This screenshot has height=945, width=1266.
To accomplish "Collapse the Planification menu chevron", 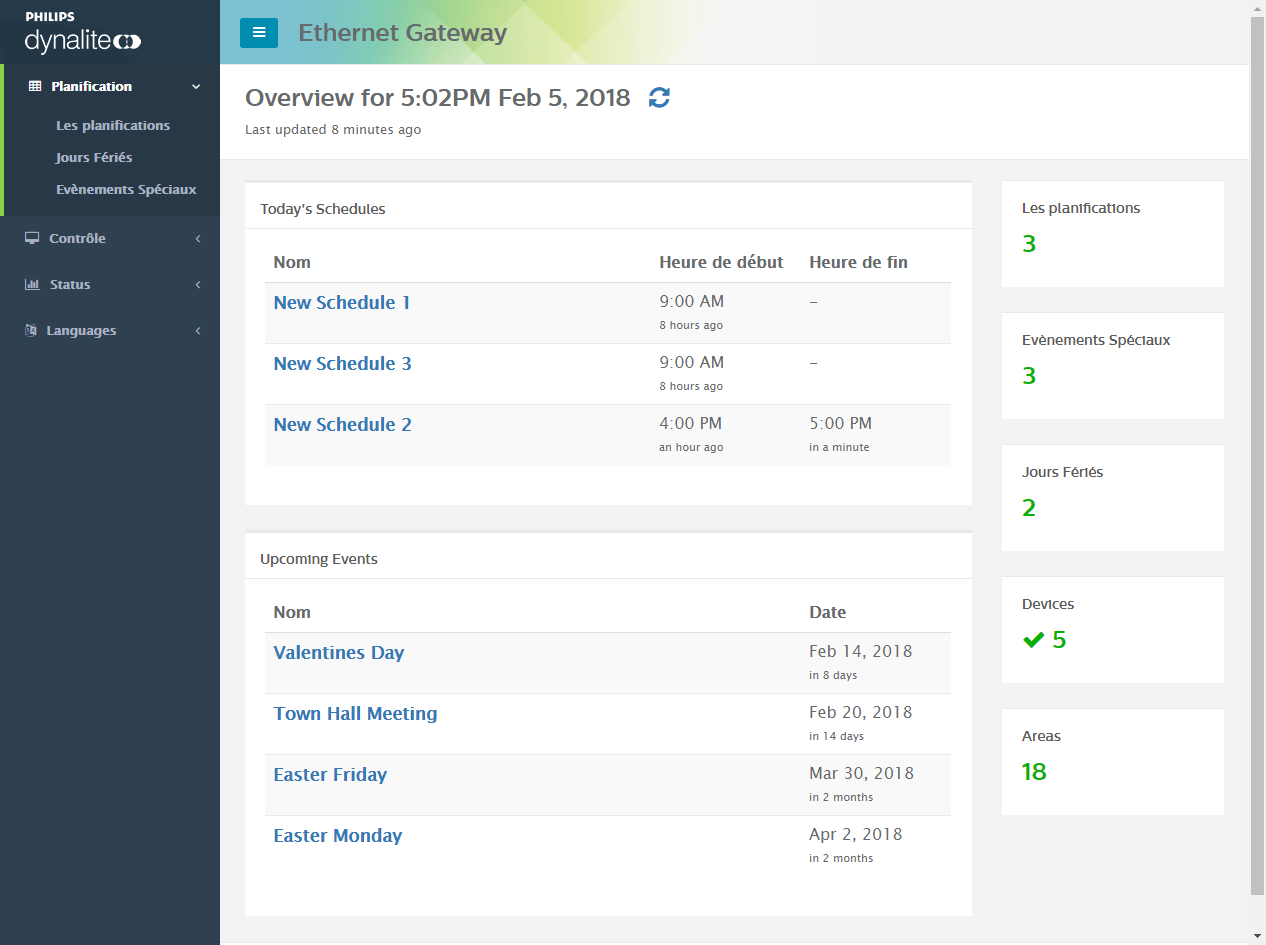I will point(197,87).
